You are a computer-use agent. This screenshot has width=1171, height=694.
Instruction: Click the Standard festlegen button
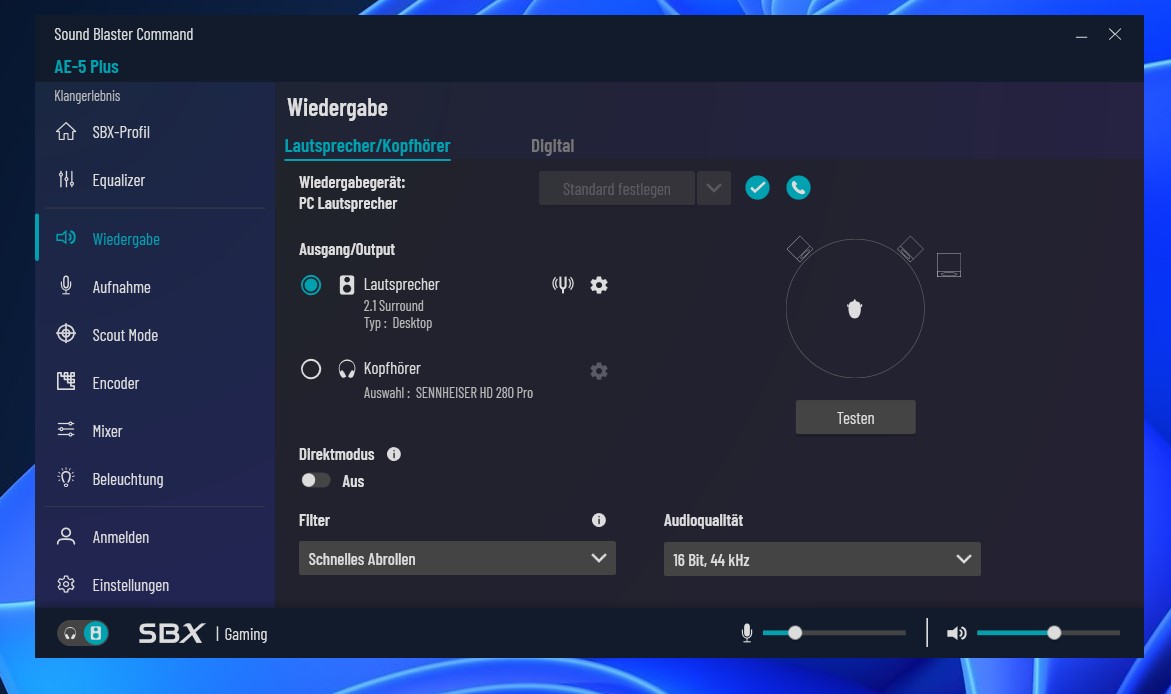[617, 188]
